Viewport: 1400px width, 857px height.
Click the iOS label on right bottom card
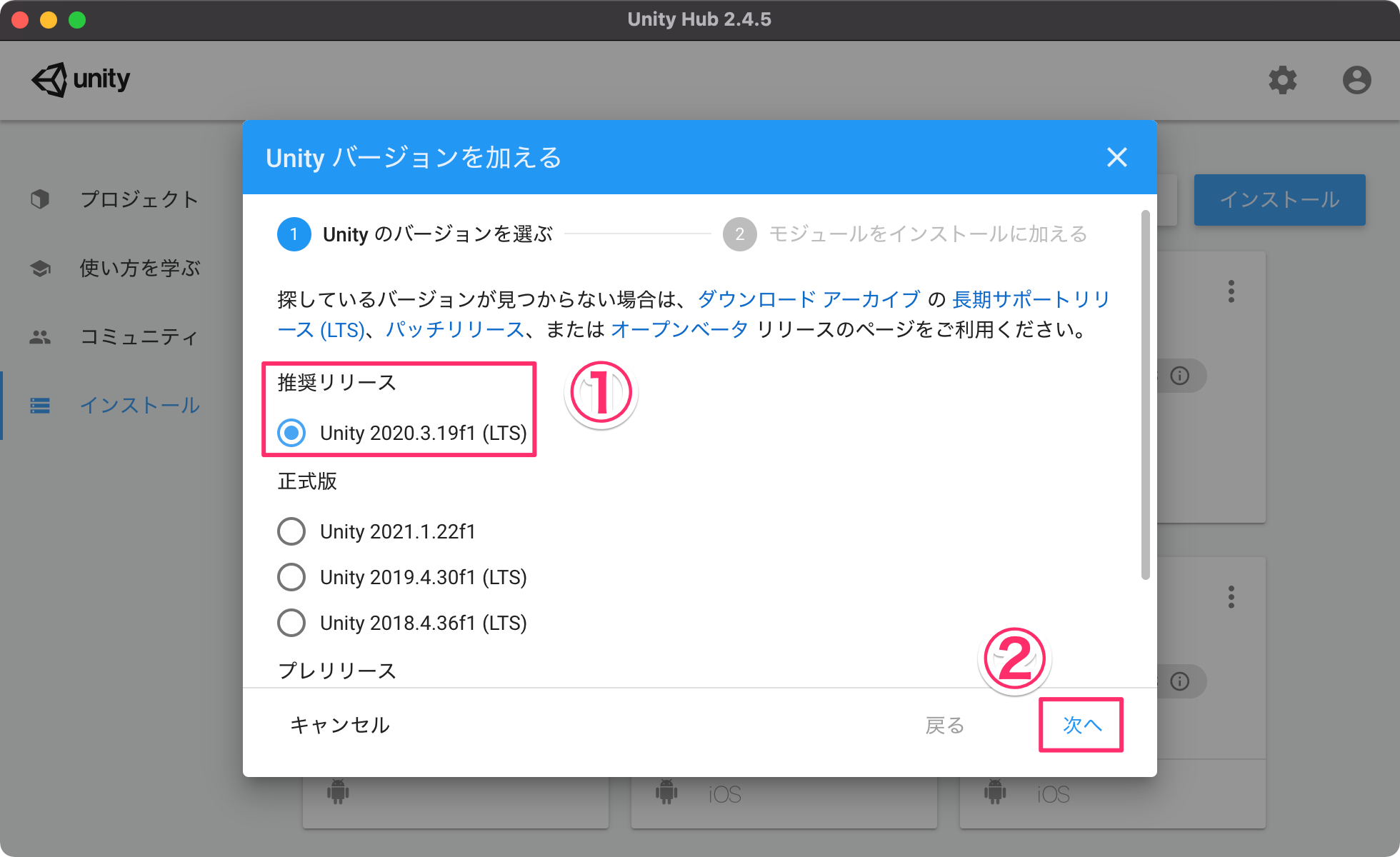(1054, 794)
